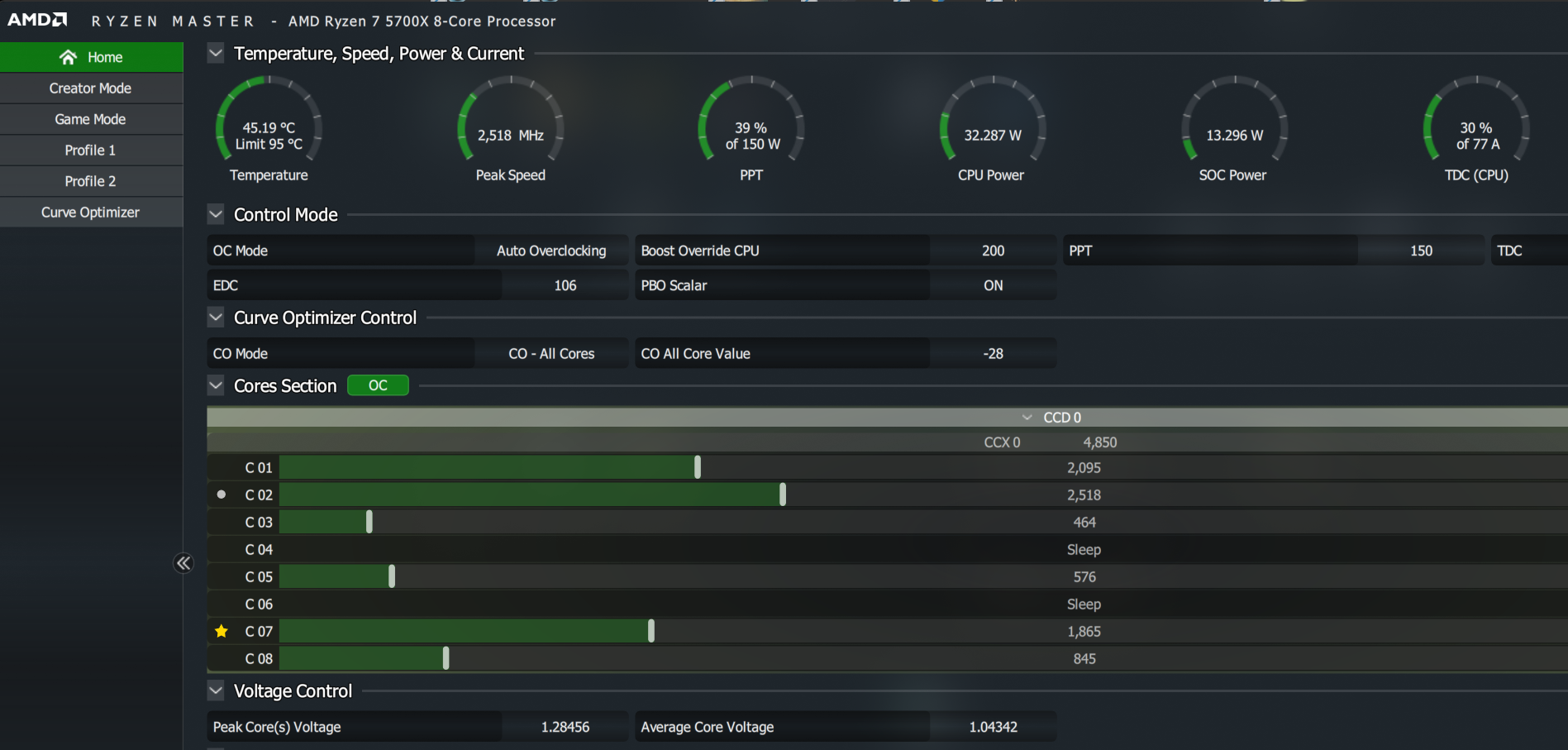This screenshot has width=1568, height=750.
Task: Click the Home house icon
Action: coord(68,57)
